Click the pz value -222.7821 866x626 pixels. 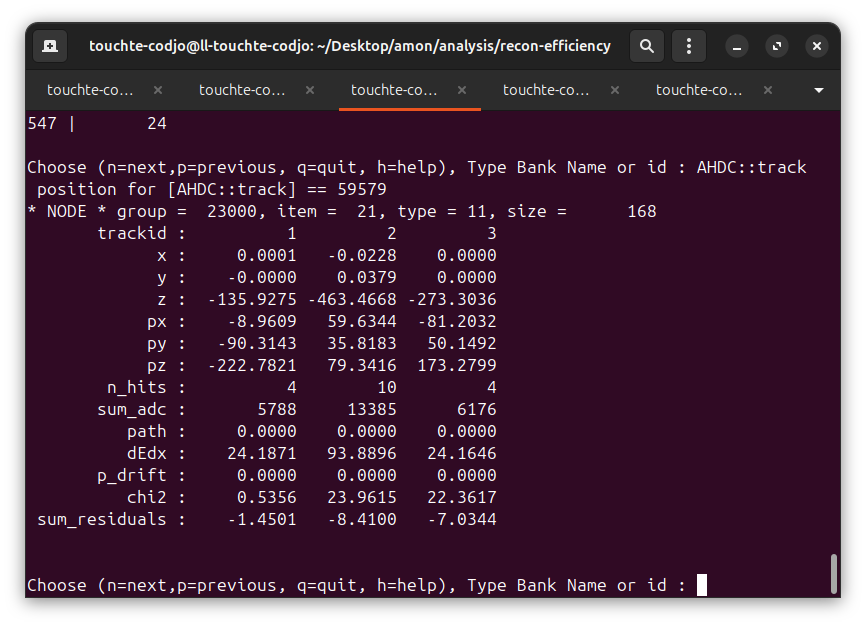coord(252,366)
